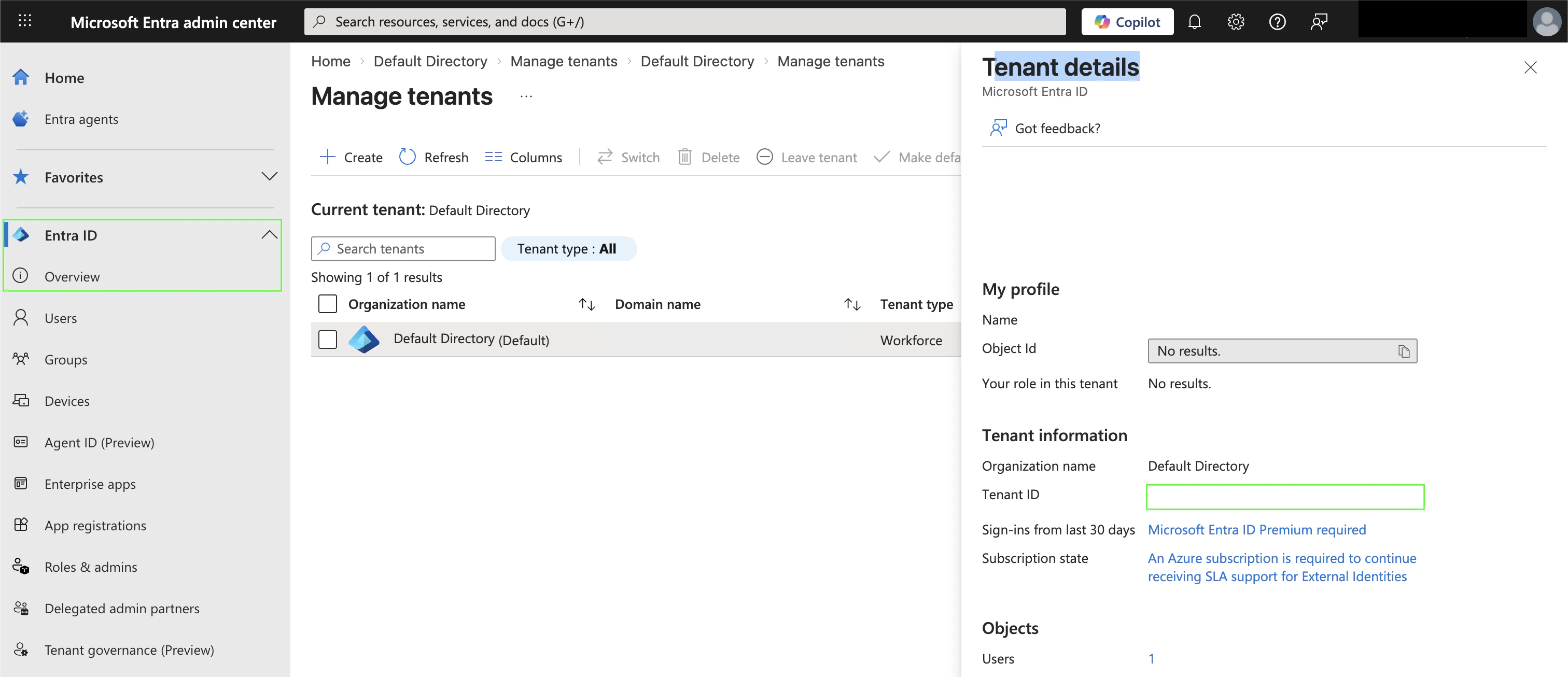The image size is (1568, 677).
Task: Click the Refresh icon in the toolbar
Action: 407,157
